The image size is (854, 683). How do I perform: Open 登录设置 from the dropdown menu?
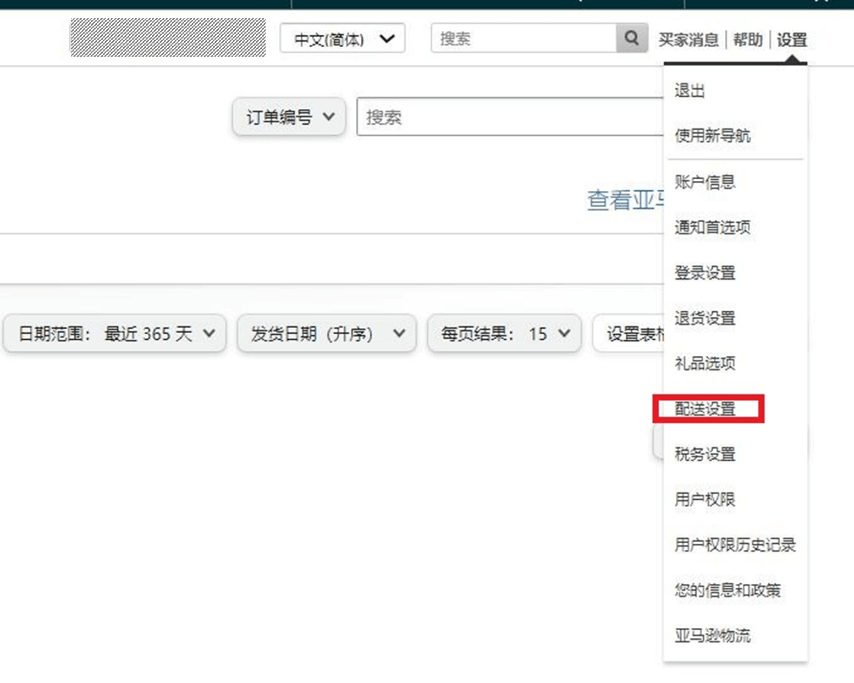[x=705, y=273]
